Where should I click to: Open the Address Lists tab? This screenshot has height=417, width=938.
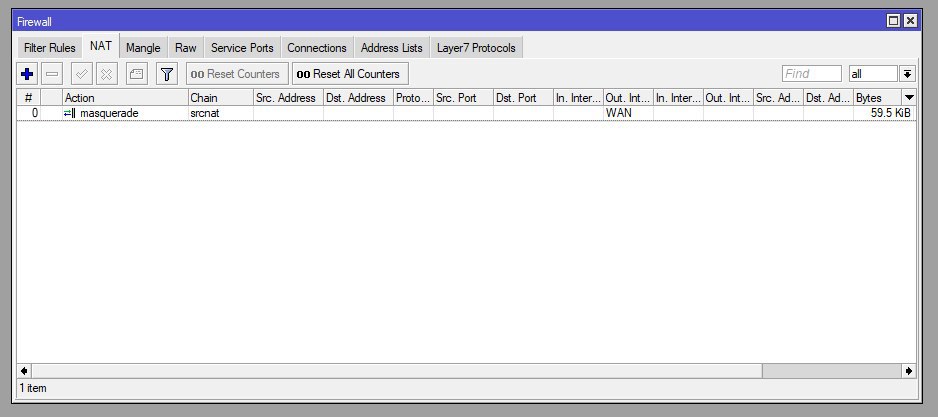click(x=391, y=48)
